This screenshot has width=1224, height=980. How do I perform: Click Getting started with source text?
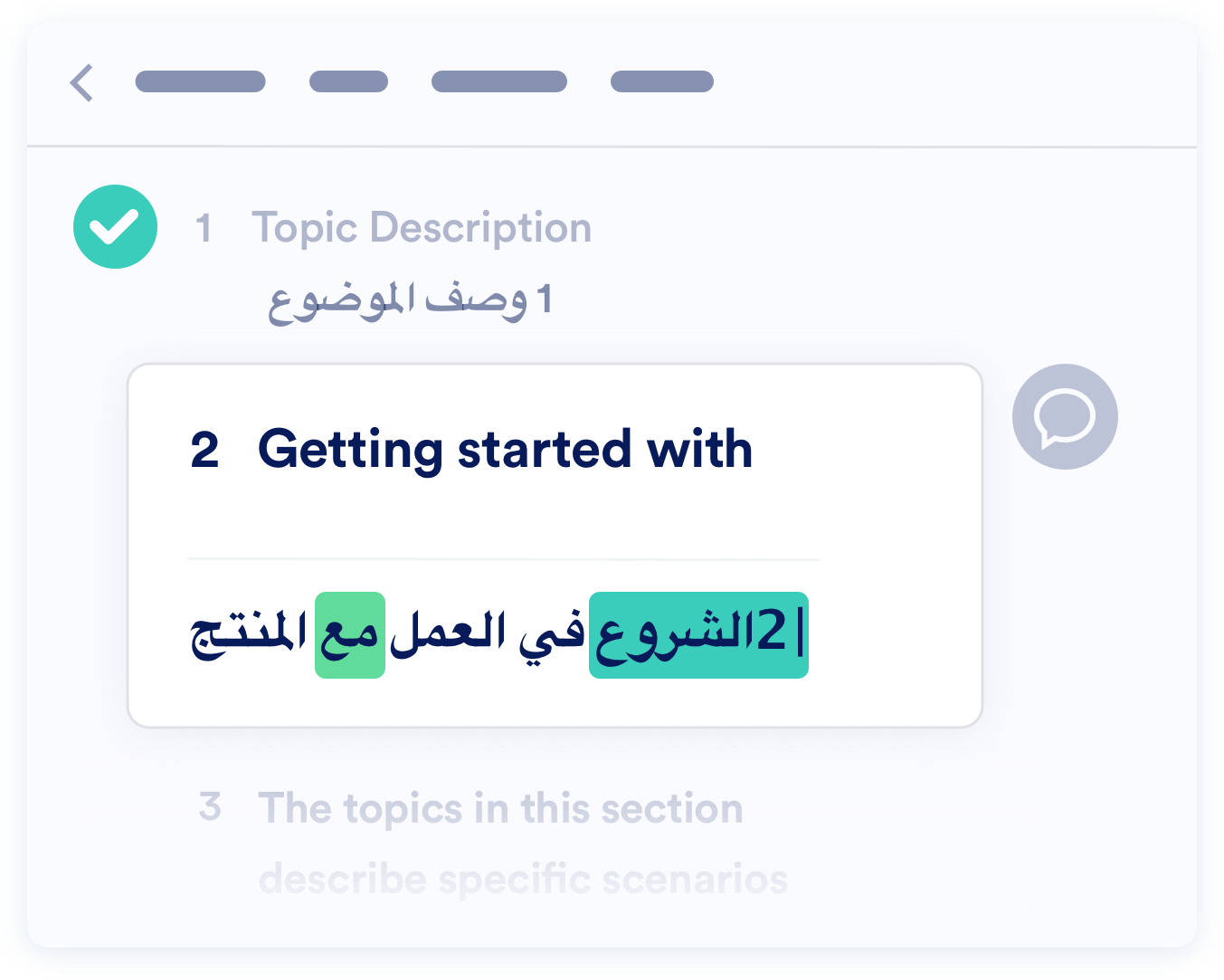pos(506,449)
